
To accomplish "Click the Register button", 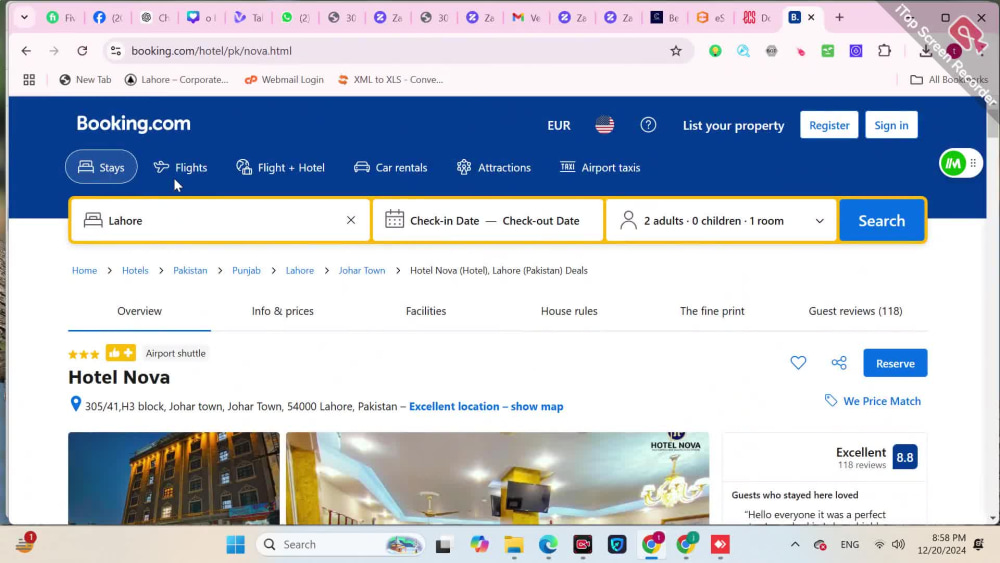I will [x=829, y=125].
